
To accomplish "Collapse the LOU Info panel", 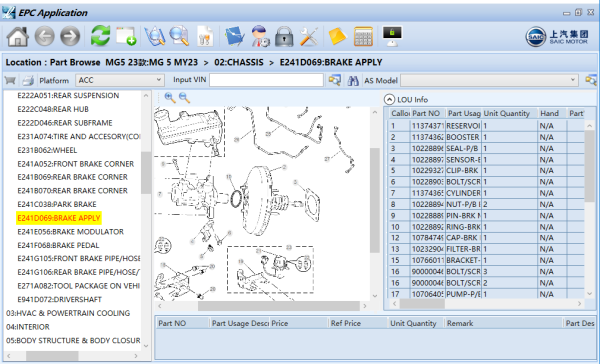I will pos(389,100).
